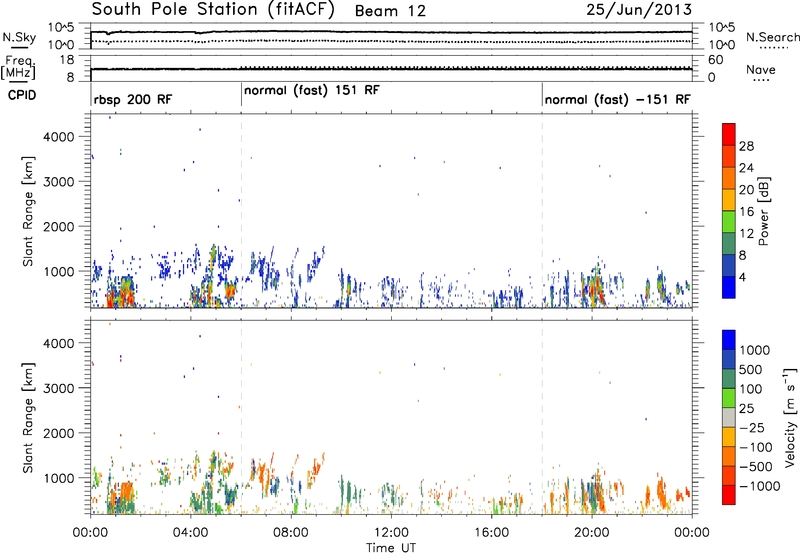Click the '4000' range tick in power panel

tap(59, 137)
